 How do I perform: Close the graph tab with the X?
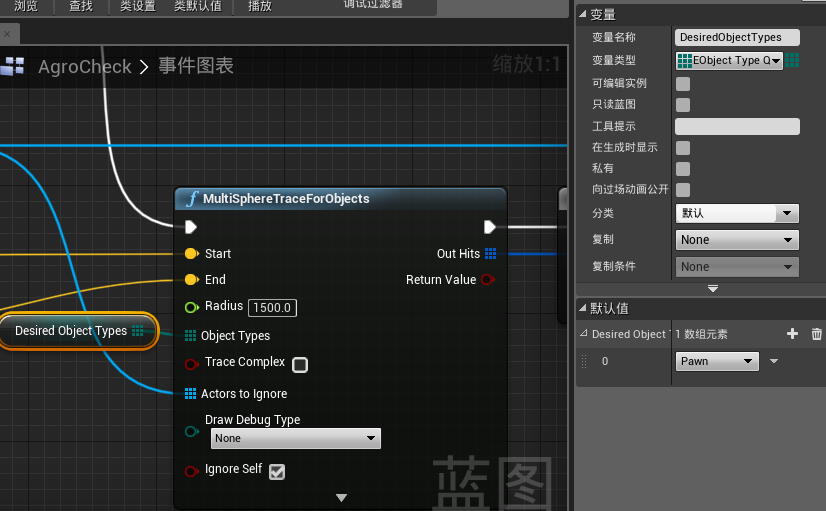coord(7,34)
